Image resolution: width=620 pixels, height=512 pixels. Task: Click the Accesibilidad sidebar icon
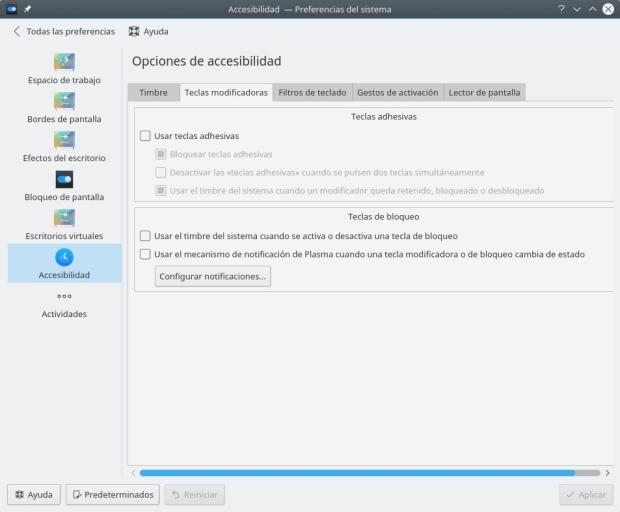tap(64, 256)
